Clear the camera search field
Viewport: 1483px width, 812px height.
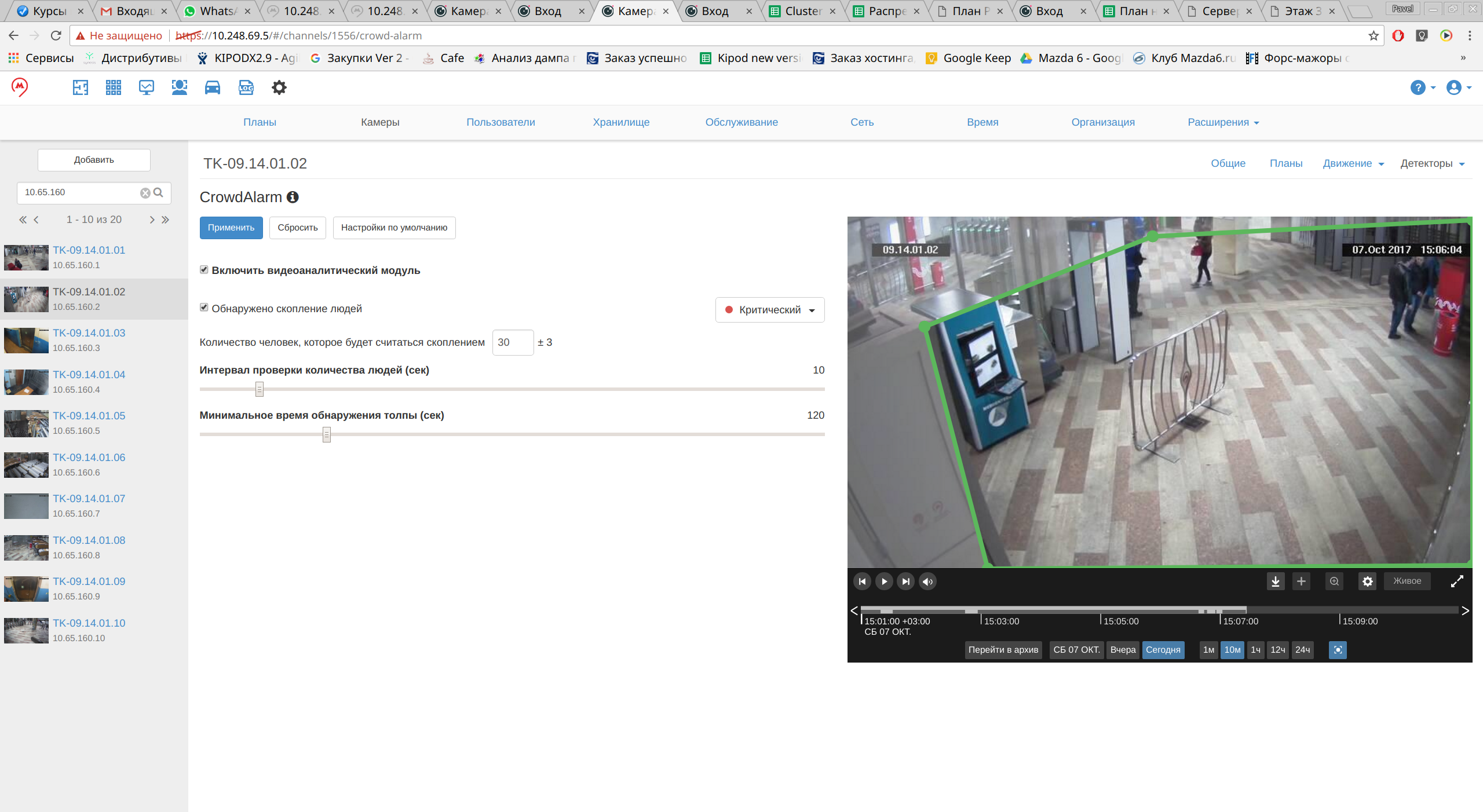[145, 193]
